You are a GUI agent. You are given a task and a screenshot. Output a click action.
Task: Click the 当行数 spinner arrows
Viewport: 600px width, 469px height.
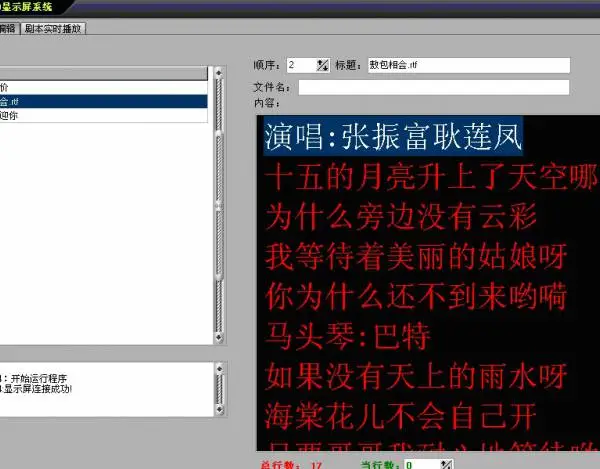point(447,464)
